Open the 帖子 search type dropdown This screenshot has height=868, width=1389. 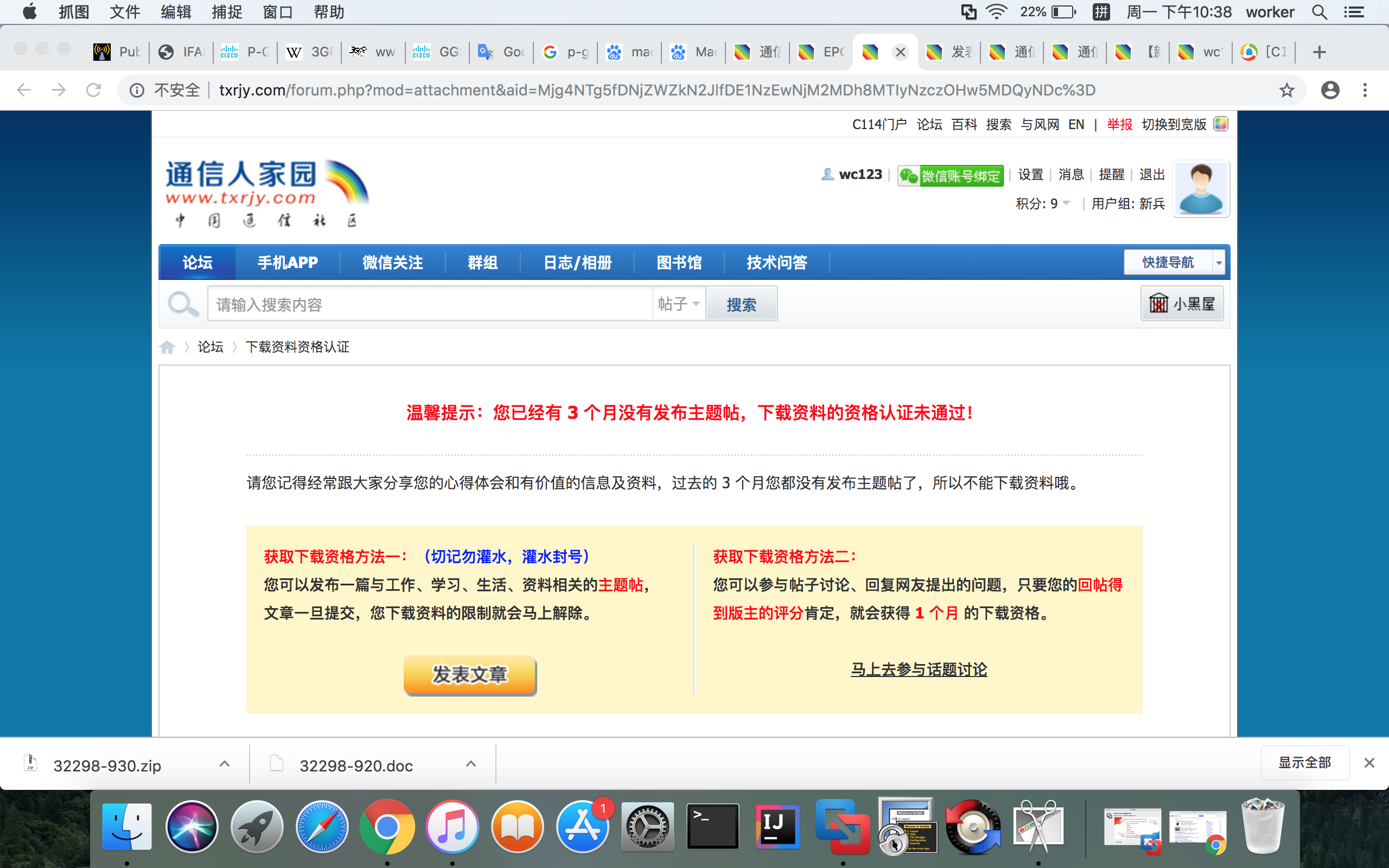[678, 304]
